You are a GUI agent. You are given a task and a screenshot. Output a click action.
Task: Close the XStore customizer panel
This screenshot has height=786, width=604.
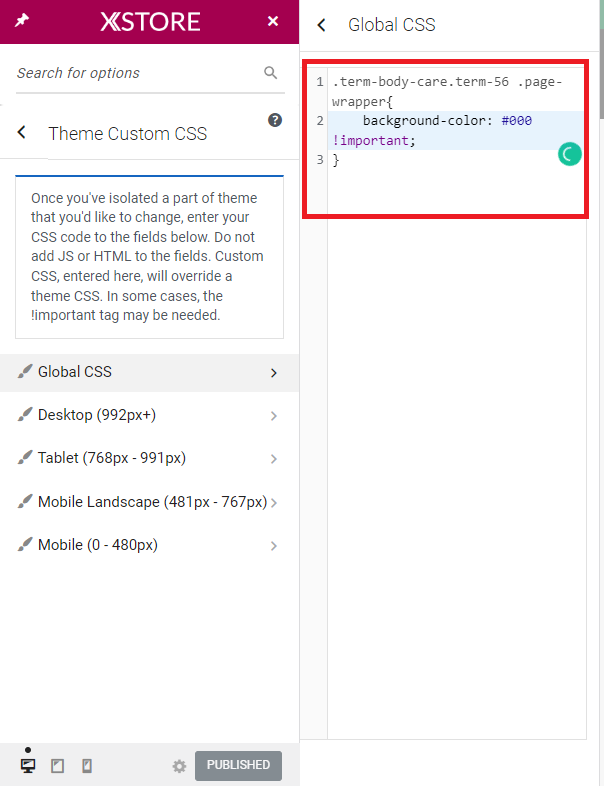[x=273, y=21]
